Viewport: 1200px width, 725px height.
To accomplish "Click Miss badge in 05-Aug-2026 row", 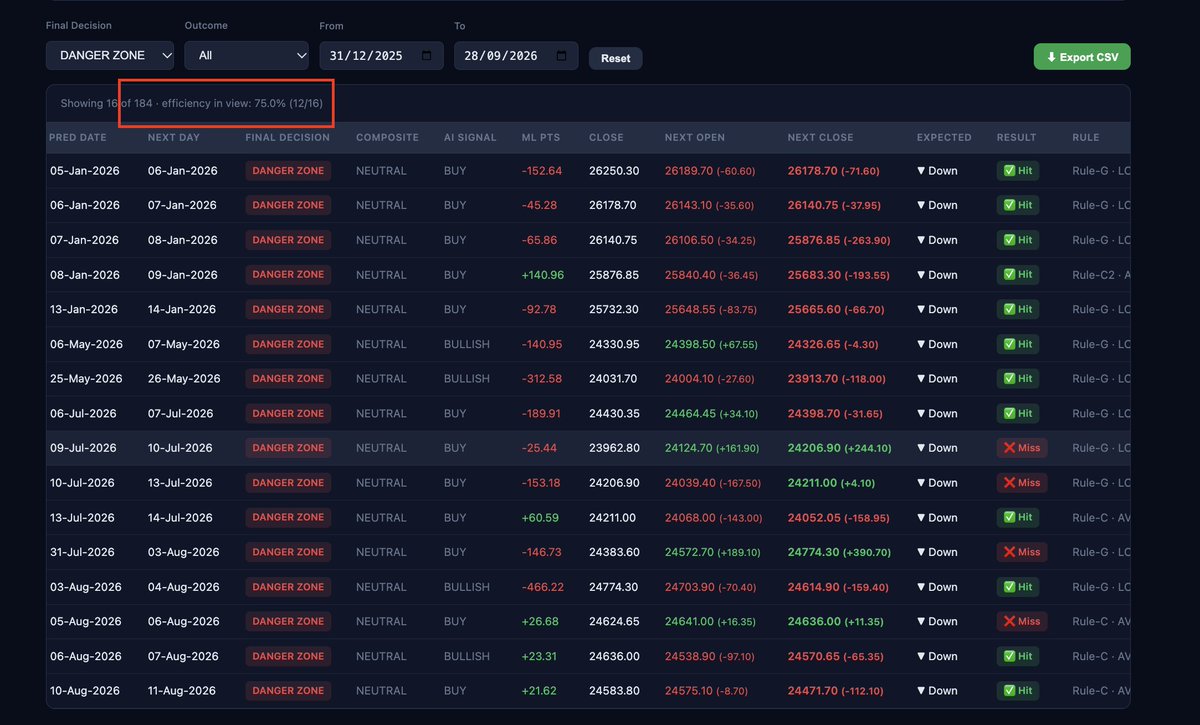I will [1022, 621].
